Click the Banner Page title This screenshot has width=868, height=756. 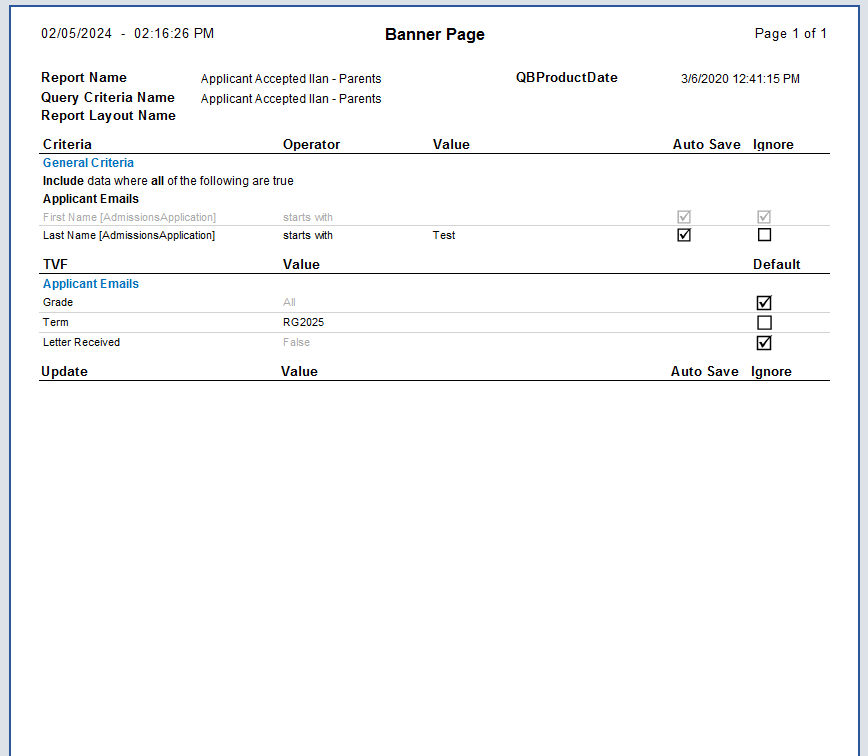coord(435,34)
